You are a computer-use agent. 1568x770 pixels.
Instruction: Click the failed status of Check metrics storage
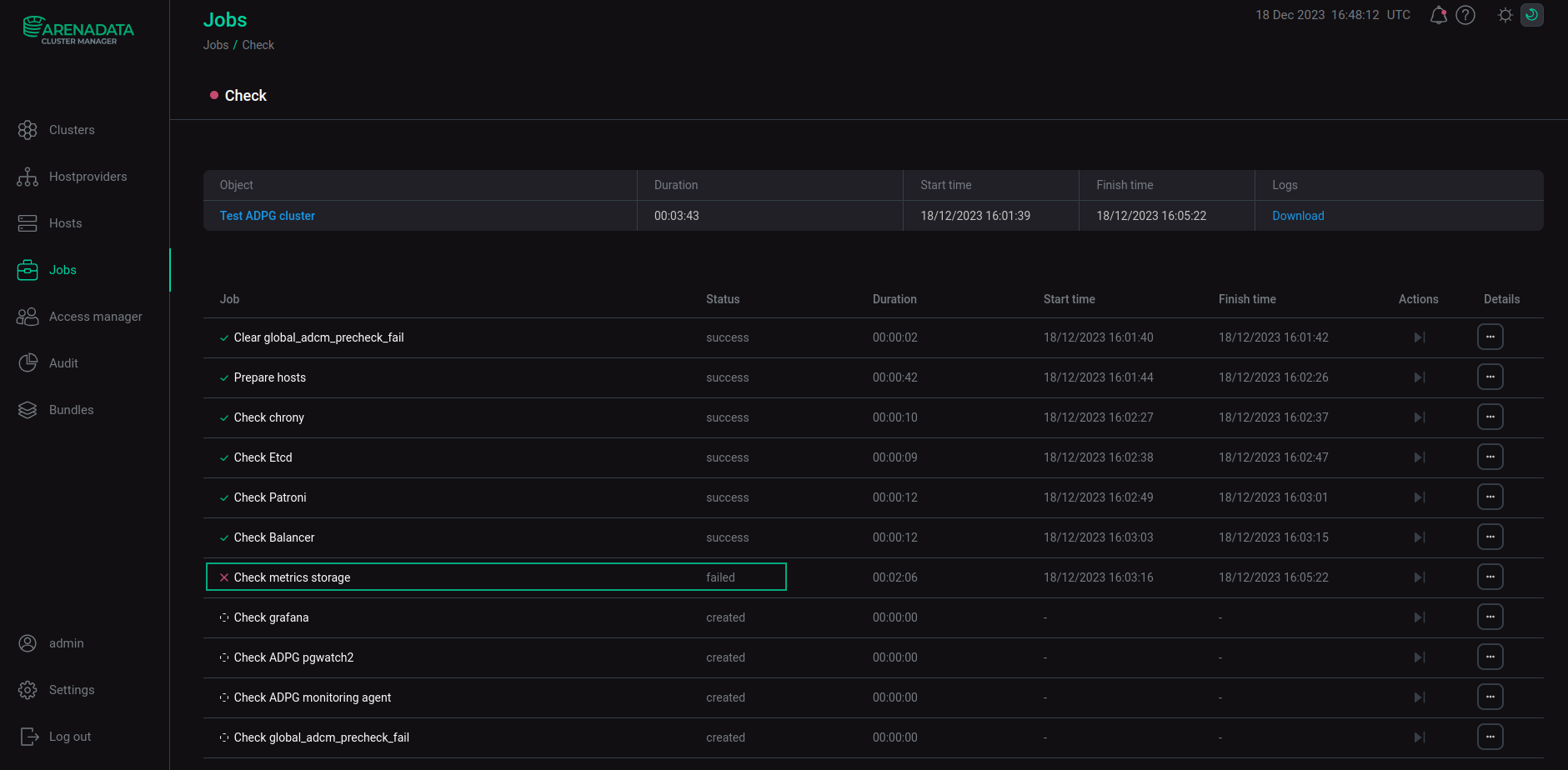[x=721, y=577]
